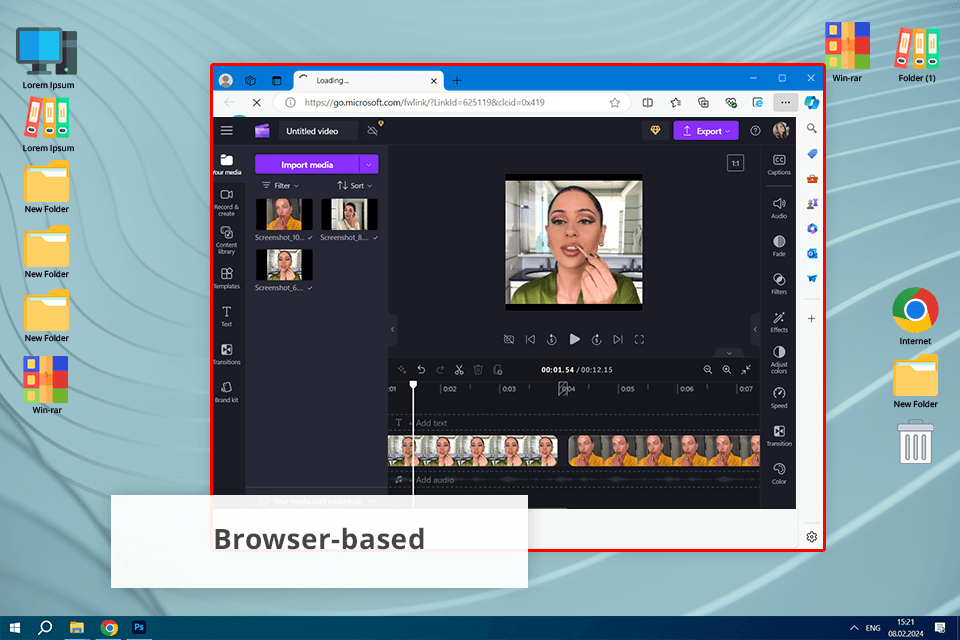Click the Redo icon above the timeline
Image resolution: width=960 pixels, height=640 pixels.
(440, 369)
